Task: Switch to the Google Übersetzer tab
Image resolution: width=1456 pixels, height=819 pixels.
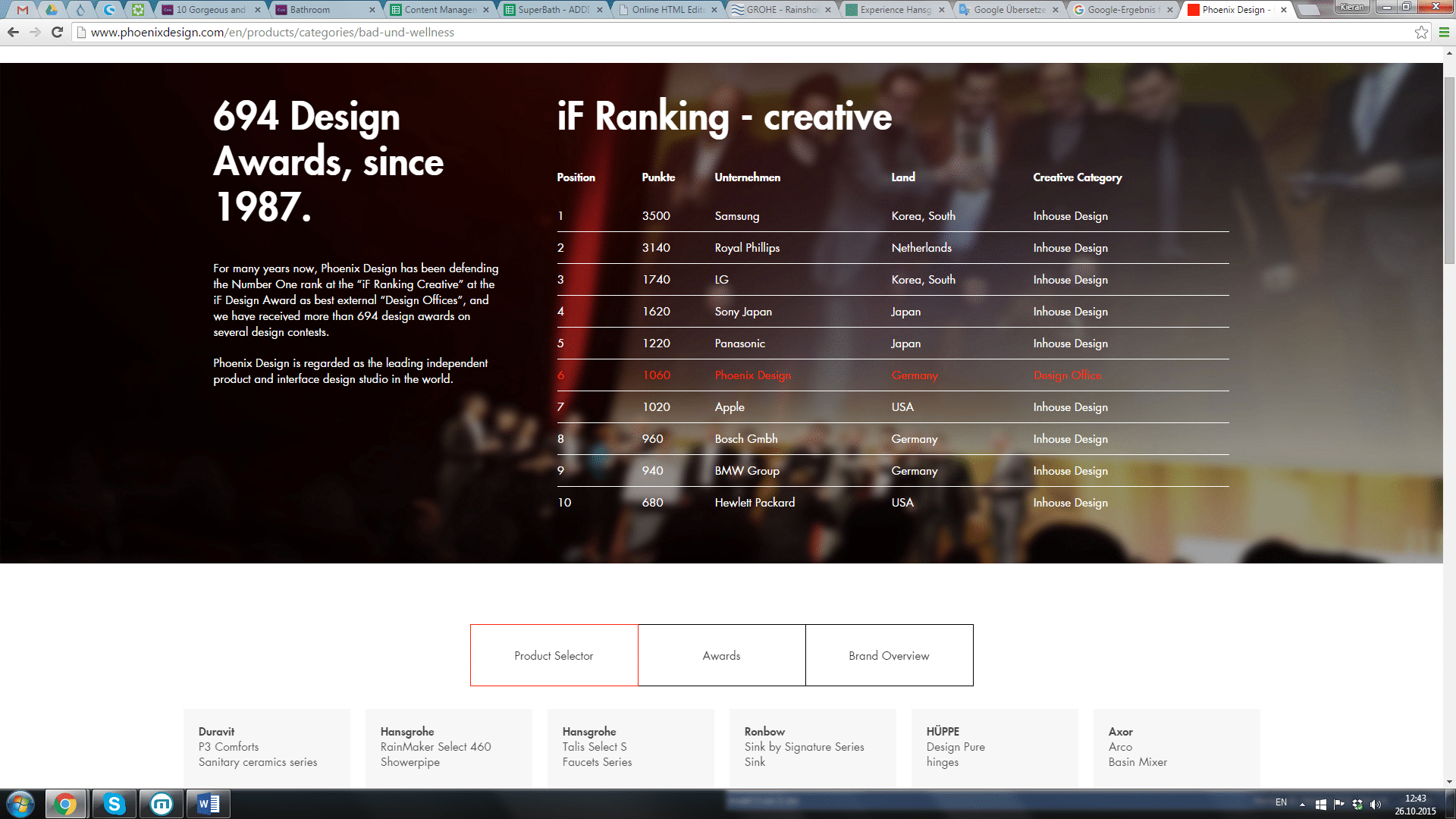Action: point(1009,10)
